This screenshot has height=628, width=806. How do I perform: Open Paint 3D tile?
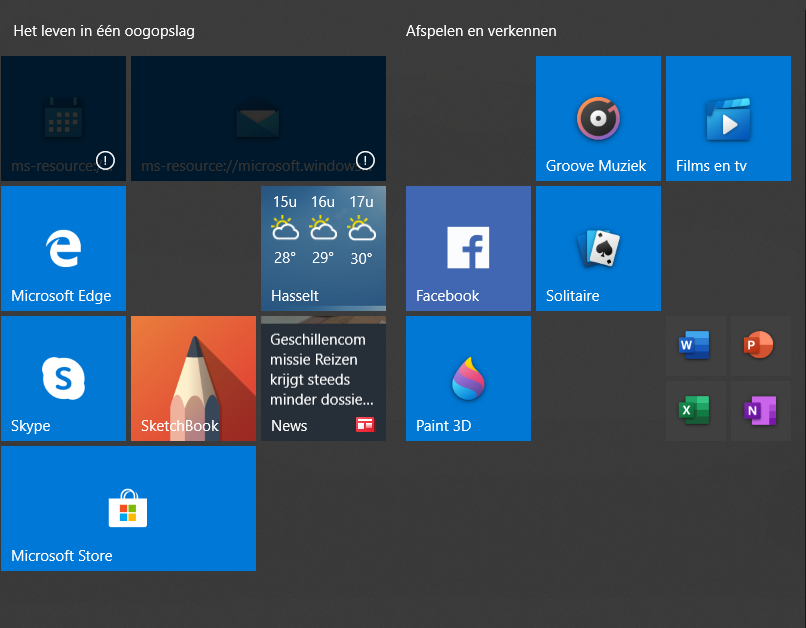(468, 378)
